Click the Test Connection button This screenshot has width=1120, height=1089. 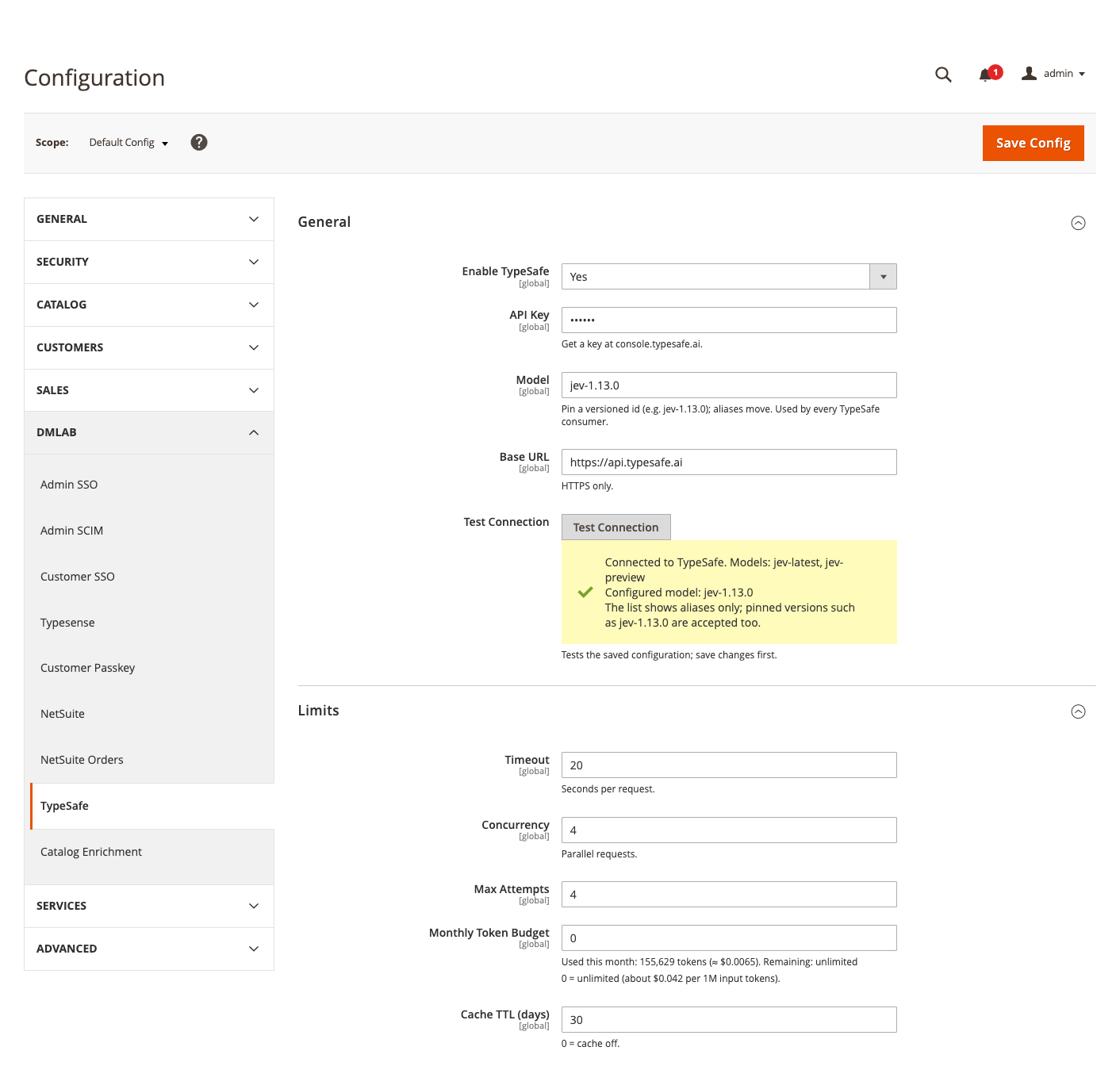coord(616,527)
